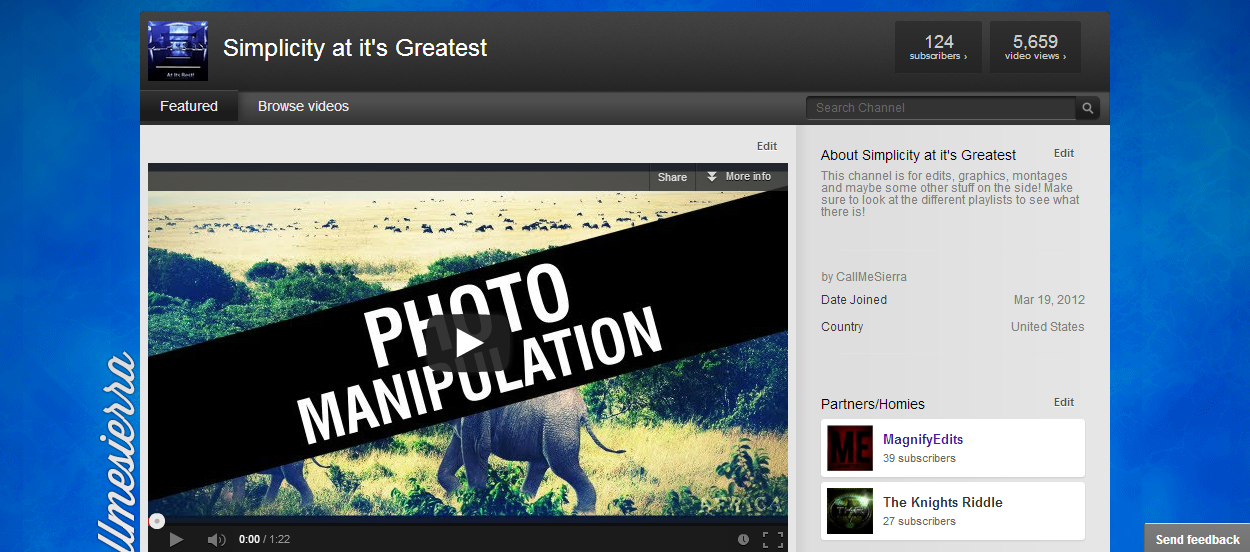Expand More info on the video player
This screenshot has height=552, width=1250.
[x=740, y=177]
